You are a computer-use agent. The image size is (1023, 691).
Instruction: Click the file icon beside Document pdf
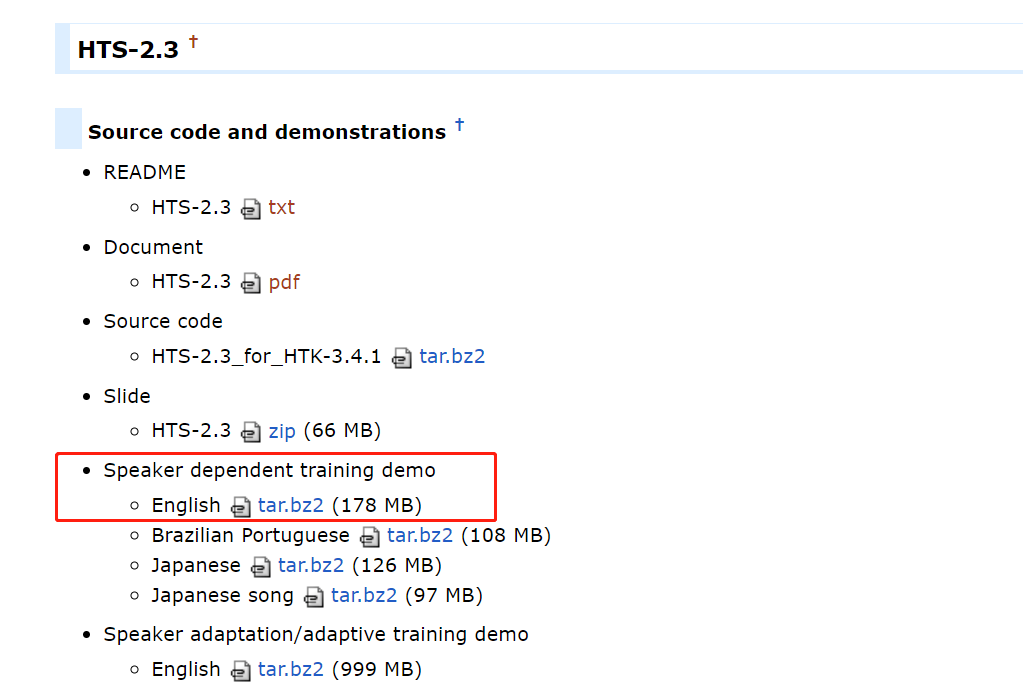tap(250, 284)
